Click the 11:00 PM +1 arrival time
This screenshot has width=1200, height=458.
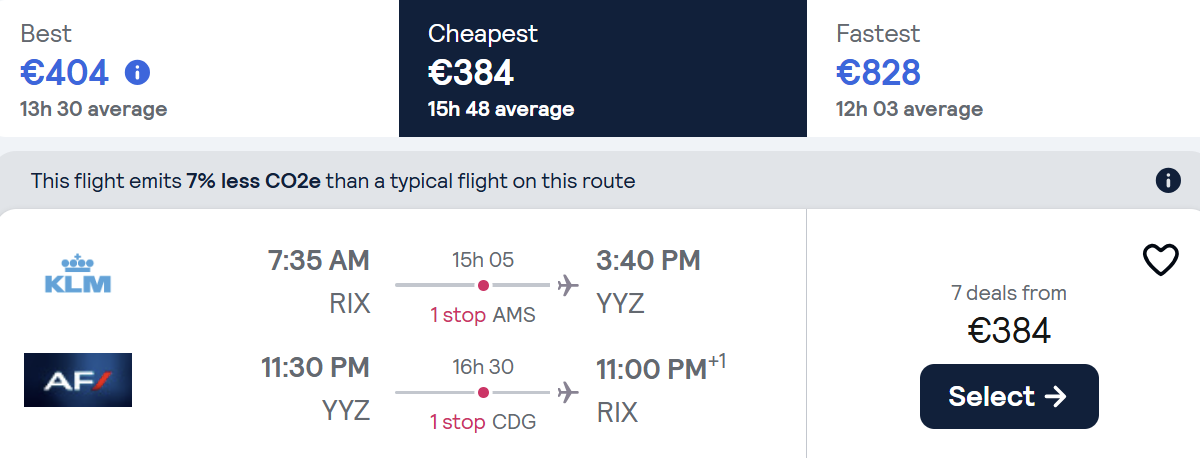click(x=661, y=368)
